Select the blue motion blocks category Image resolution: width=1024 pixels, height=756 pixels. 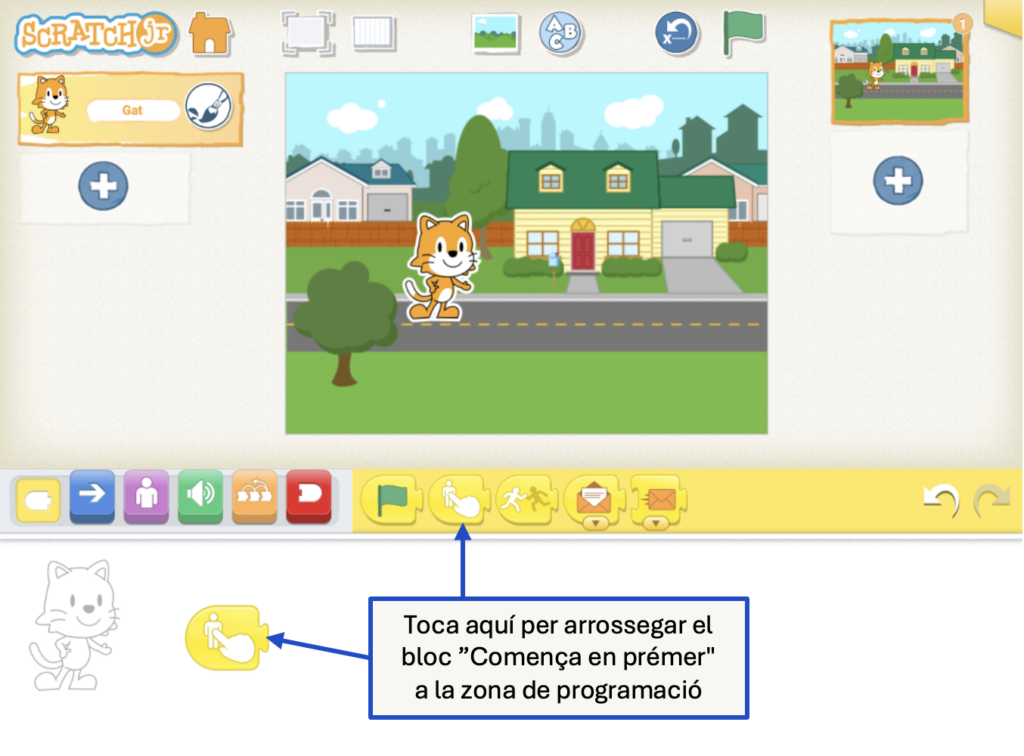[92, 496]
